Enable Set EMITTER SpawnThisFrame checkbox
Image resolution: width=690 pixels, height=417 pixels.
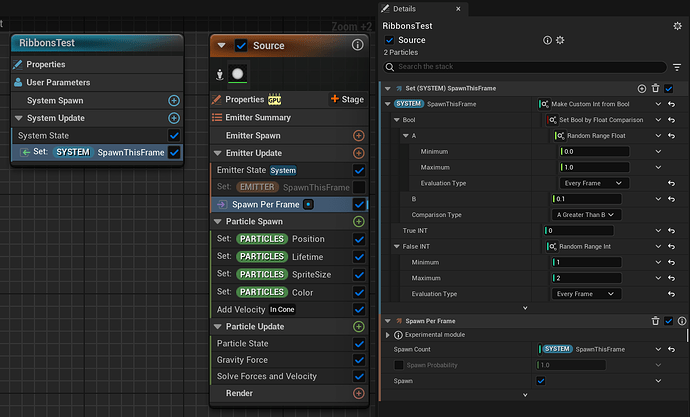(x=359, y=187)
